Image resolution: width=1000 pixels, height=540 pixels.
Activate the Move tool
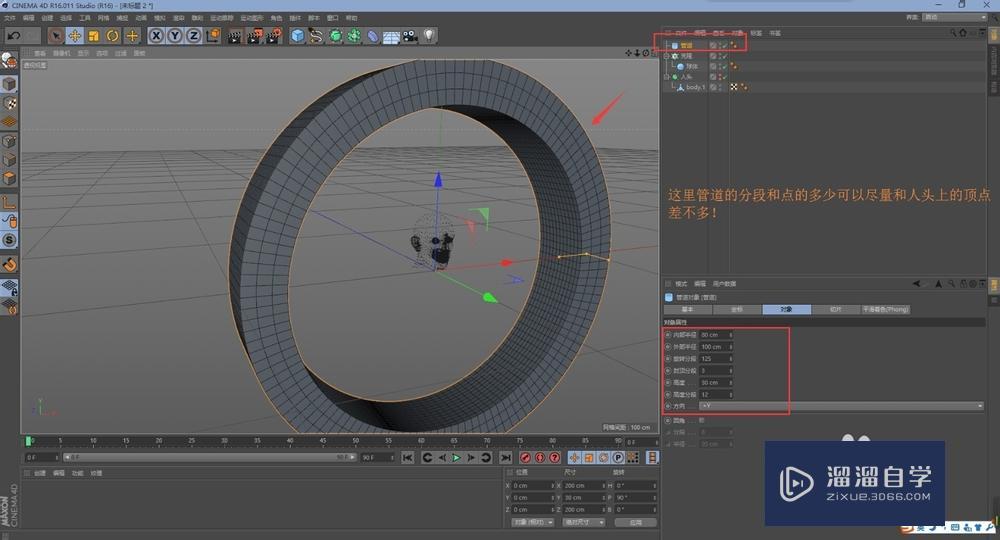click(x=75, y=36)
